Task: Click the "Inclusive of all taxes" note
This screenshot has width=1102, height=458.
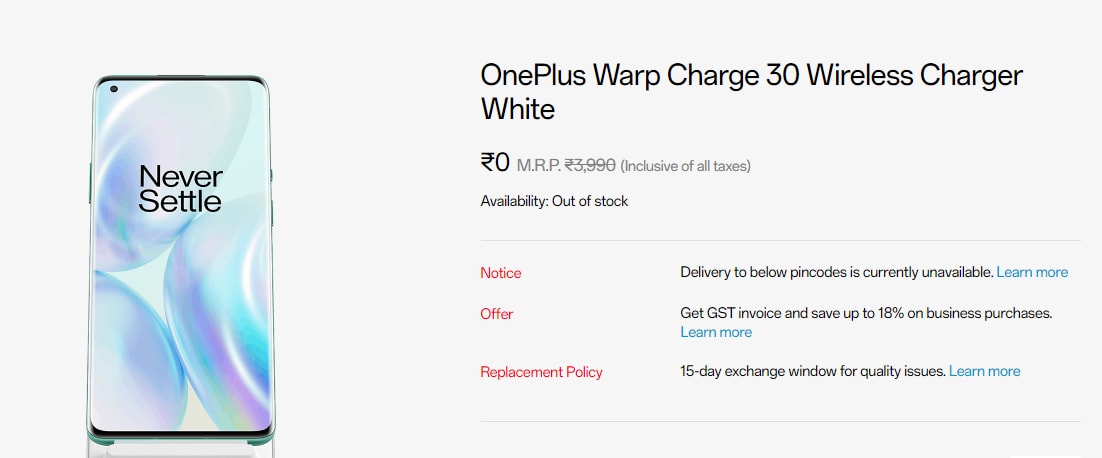Action: (685, 166)
